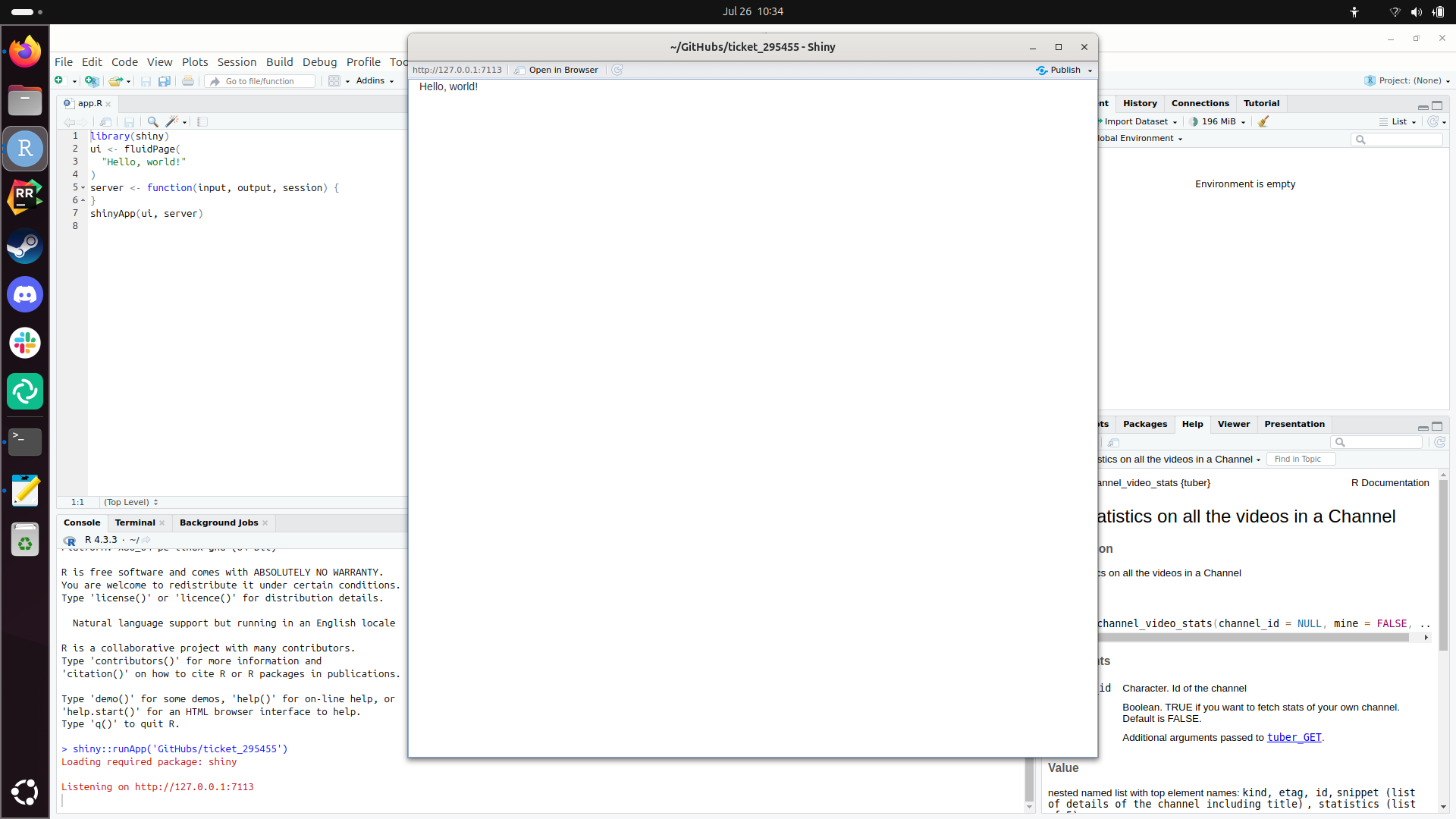
Task: Click the horizontal scrollbar under Usage code
Action: point(1251,638)
